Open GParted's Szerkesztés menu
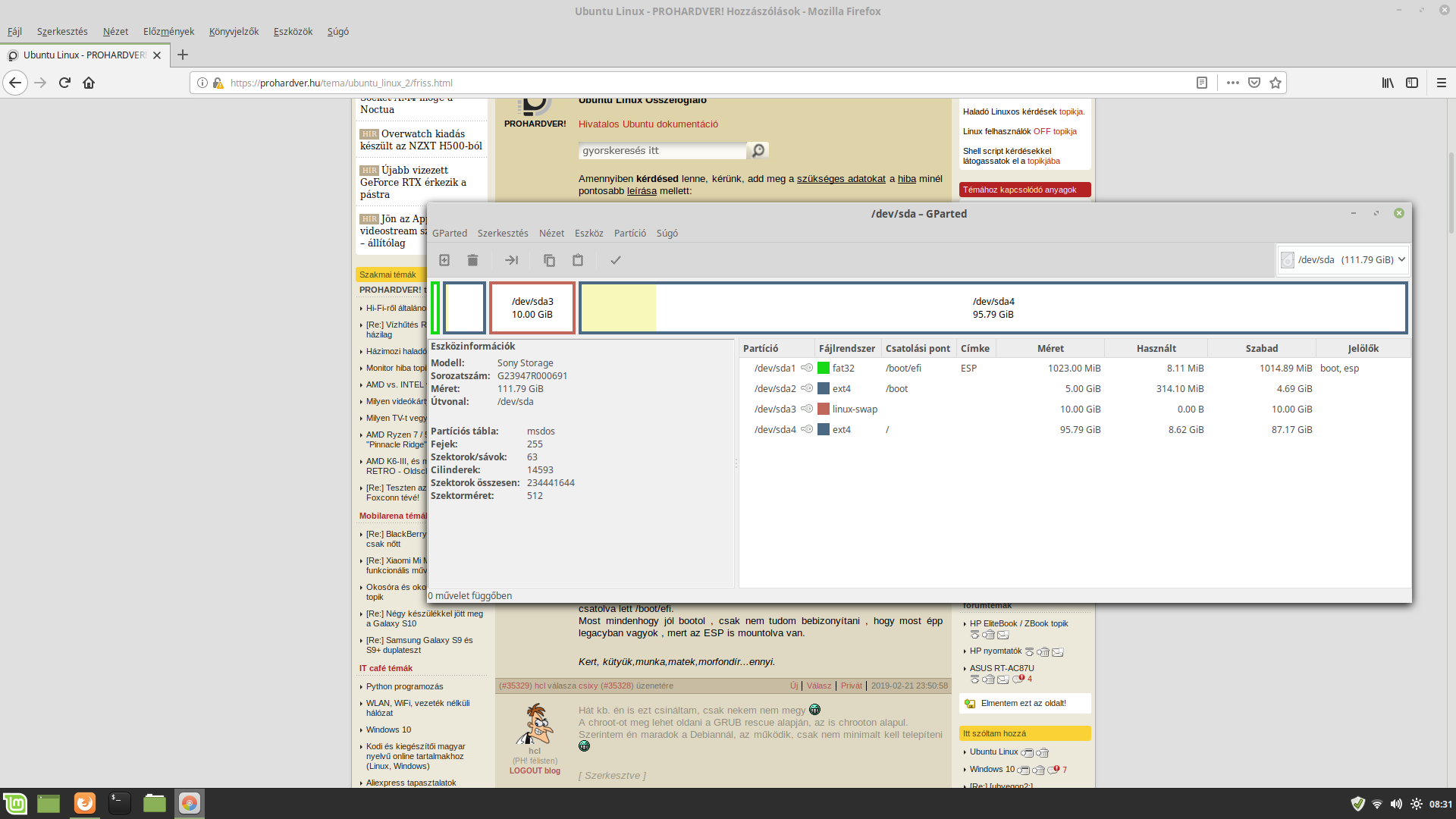1456x819 pixels. (x=503, y=233)
